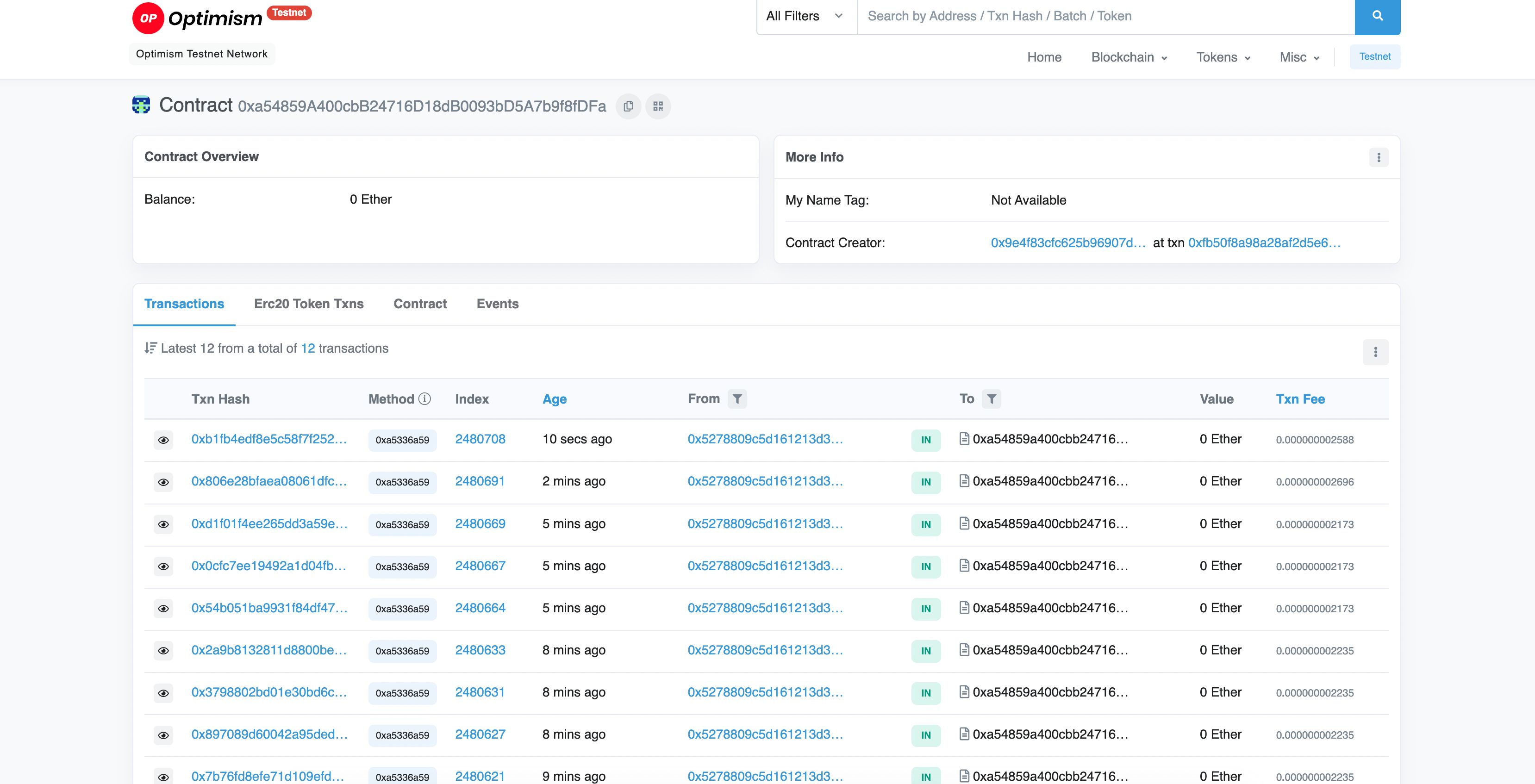The width and height of the screenshot is (1535, 784).
Task: Open batch index 2480667
Action: click(480, 566)
